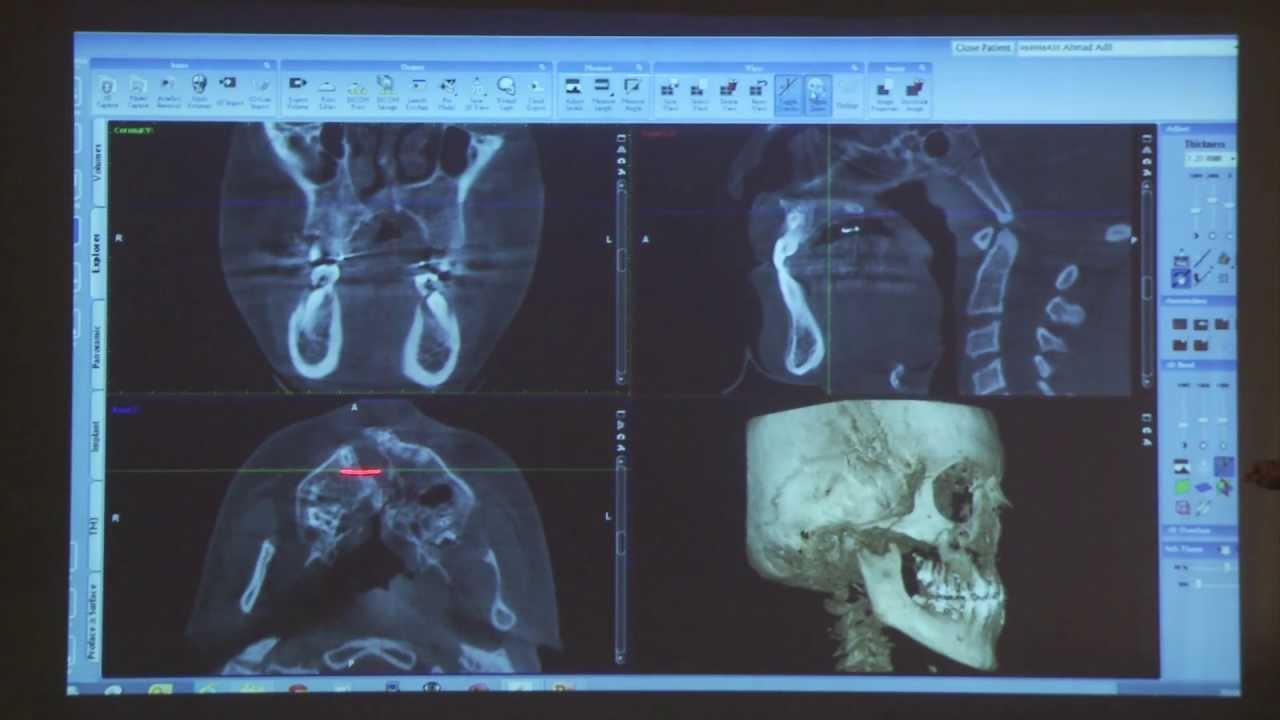This screenshot has height=720, width=1280.
Task: Switch to the Panoramic tab
Action: pos(97,345)
